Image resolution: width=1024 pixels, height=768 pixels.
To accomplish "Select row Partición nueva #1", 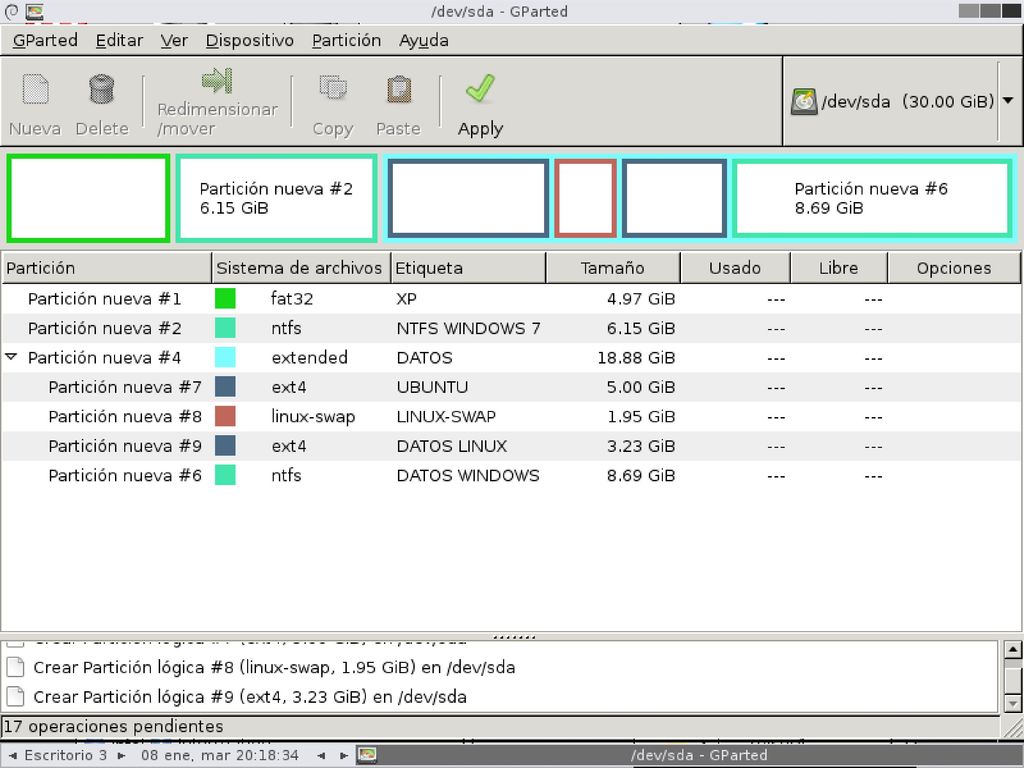I will coord(511,298).
